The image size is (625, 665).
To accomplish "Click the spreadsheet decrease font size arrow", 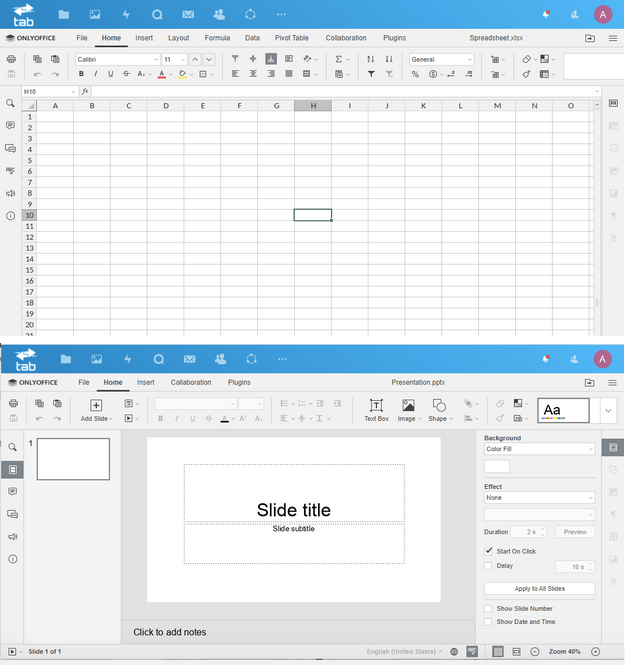I will point(209,59).
